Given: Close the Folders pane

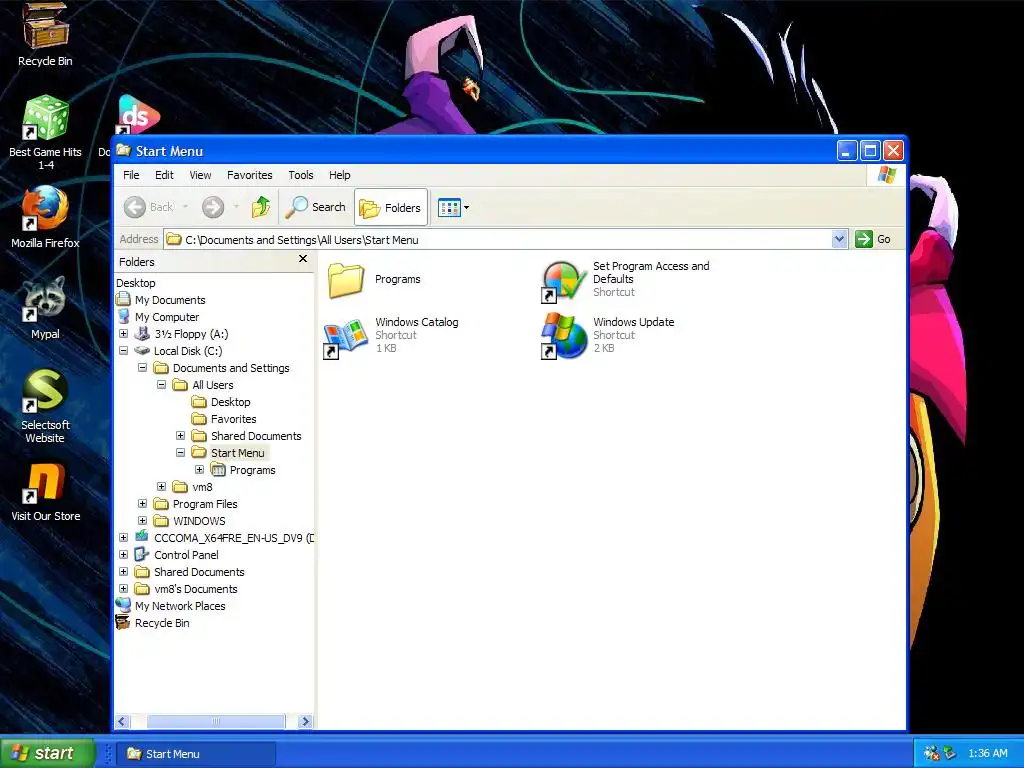Looking at the screenshot, I should tap(303, 259).
